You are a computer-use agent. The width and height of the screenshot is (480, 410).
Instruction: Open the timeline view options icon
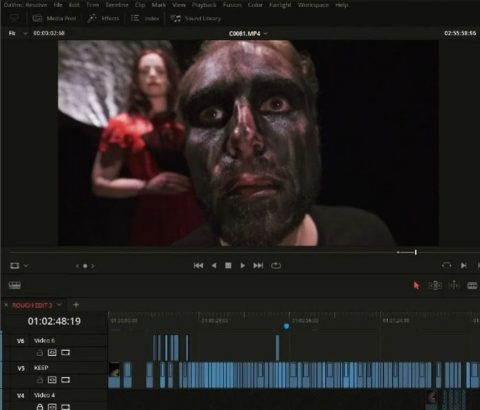pyautogui.click(x=14, y=285)
